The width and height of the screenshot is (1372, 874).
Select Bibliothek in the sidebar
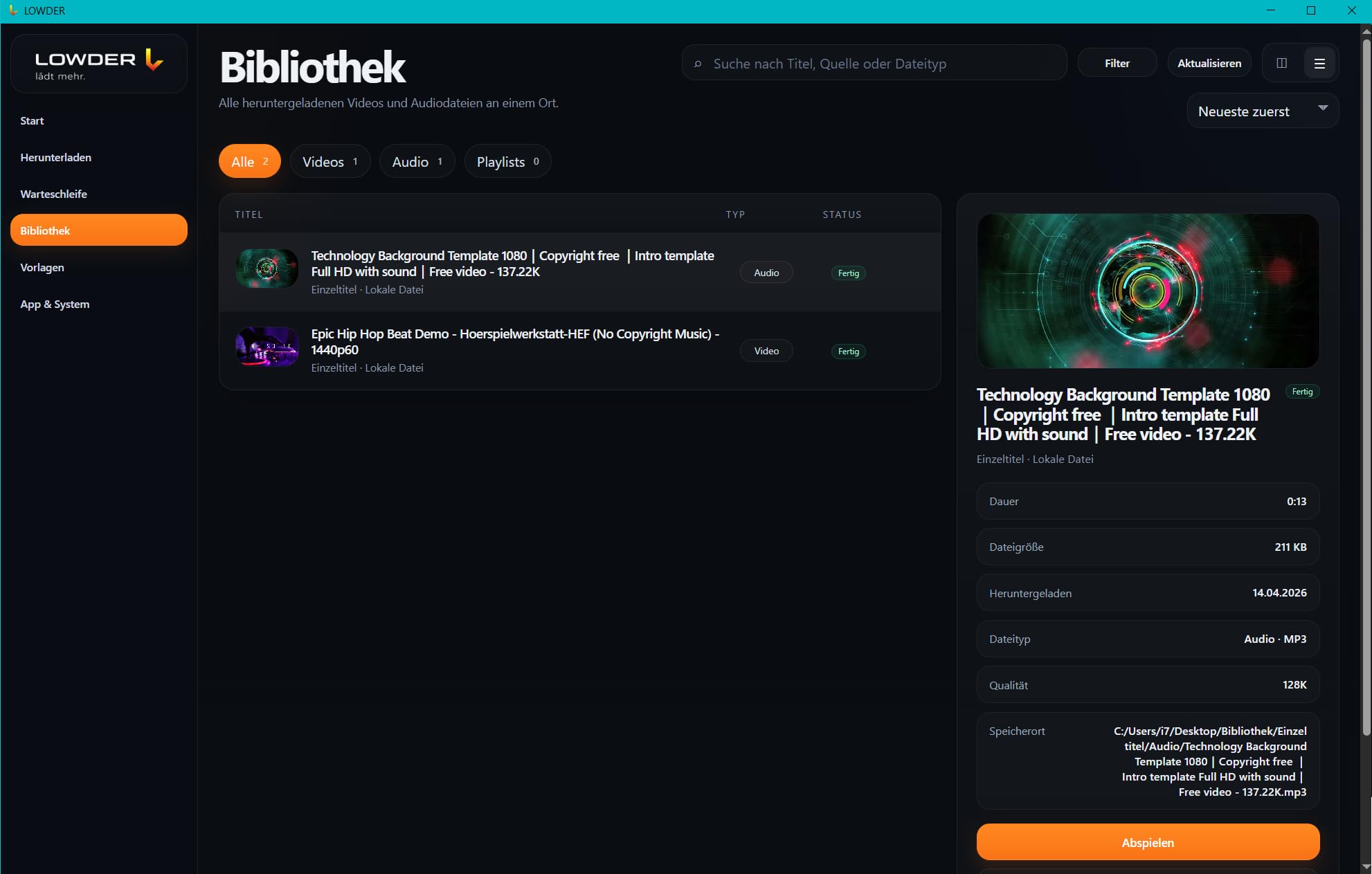[99, 230]
